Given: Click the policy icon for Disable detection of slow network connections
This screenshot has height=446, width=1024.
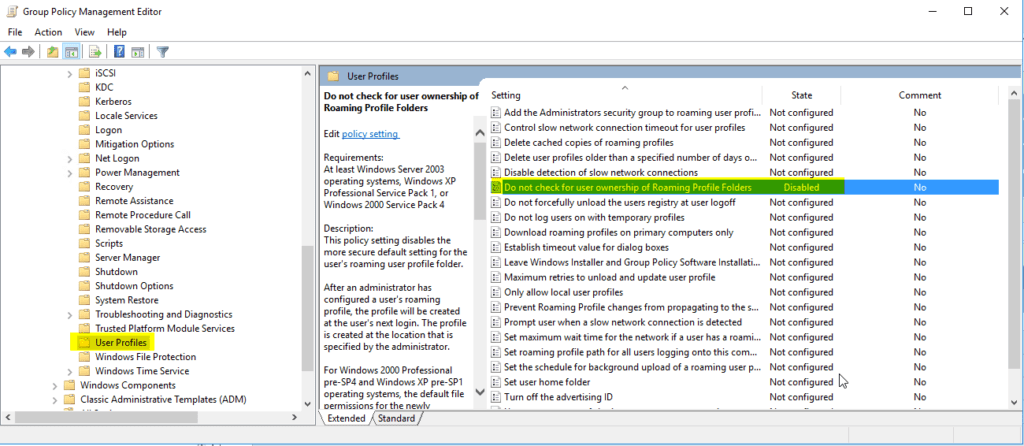Looking at the screenshot, I should [x=496, y=172].
